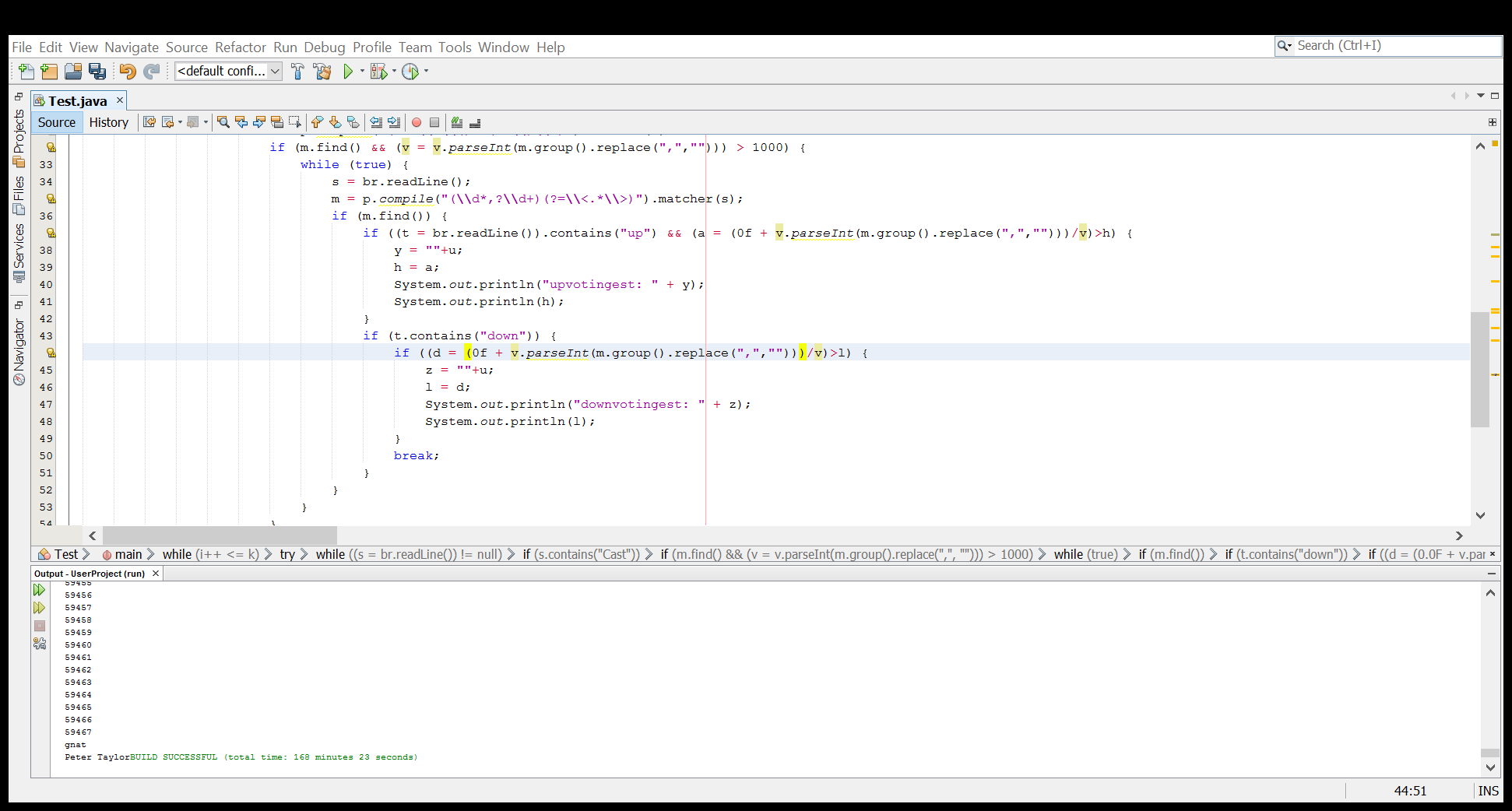
Task: Click the Build Project hammer icon
Action: point(297,72)
